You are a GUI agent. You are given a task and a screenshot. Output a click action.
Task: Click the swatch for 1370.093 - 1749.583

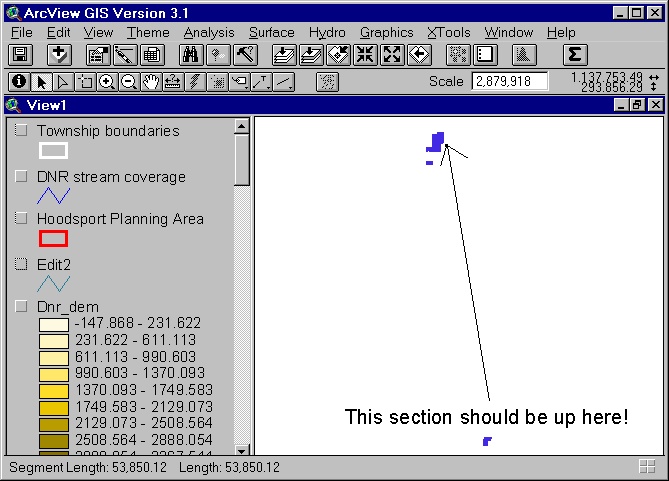point(54,391)
